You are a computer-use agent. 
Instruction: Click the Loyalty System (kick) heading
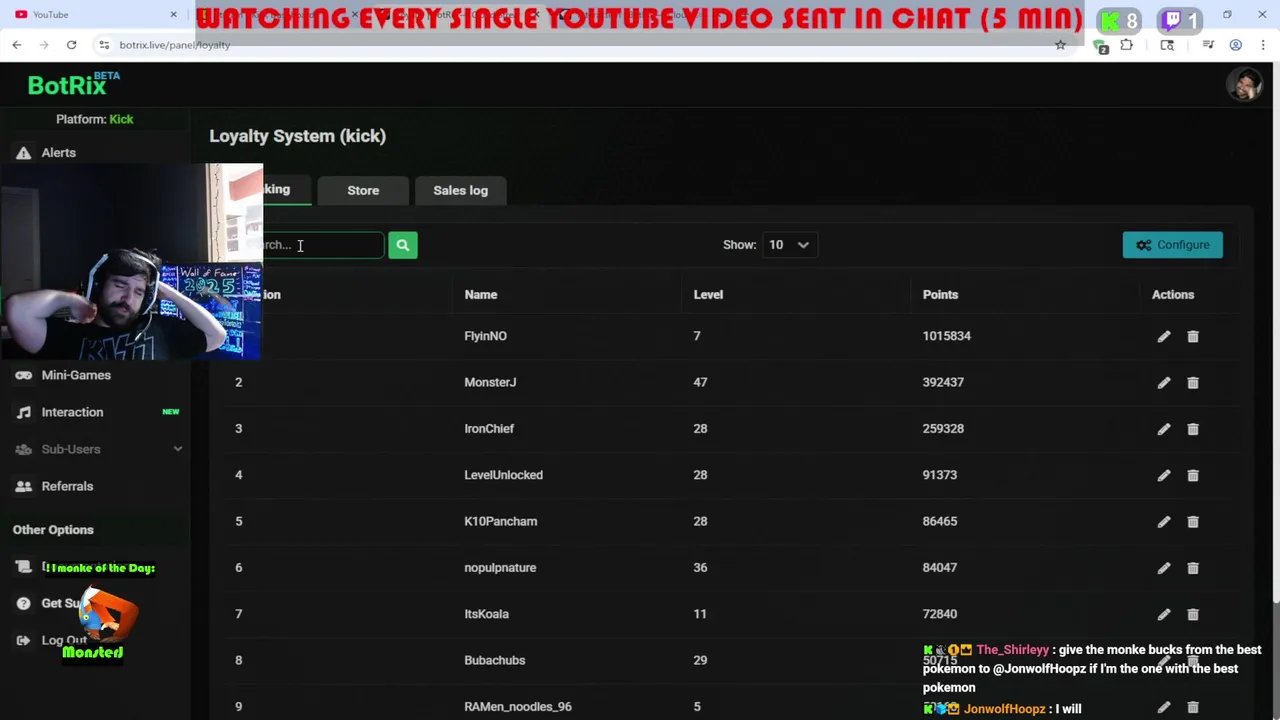(297, 136)
